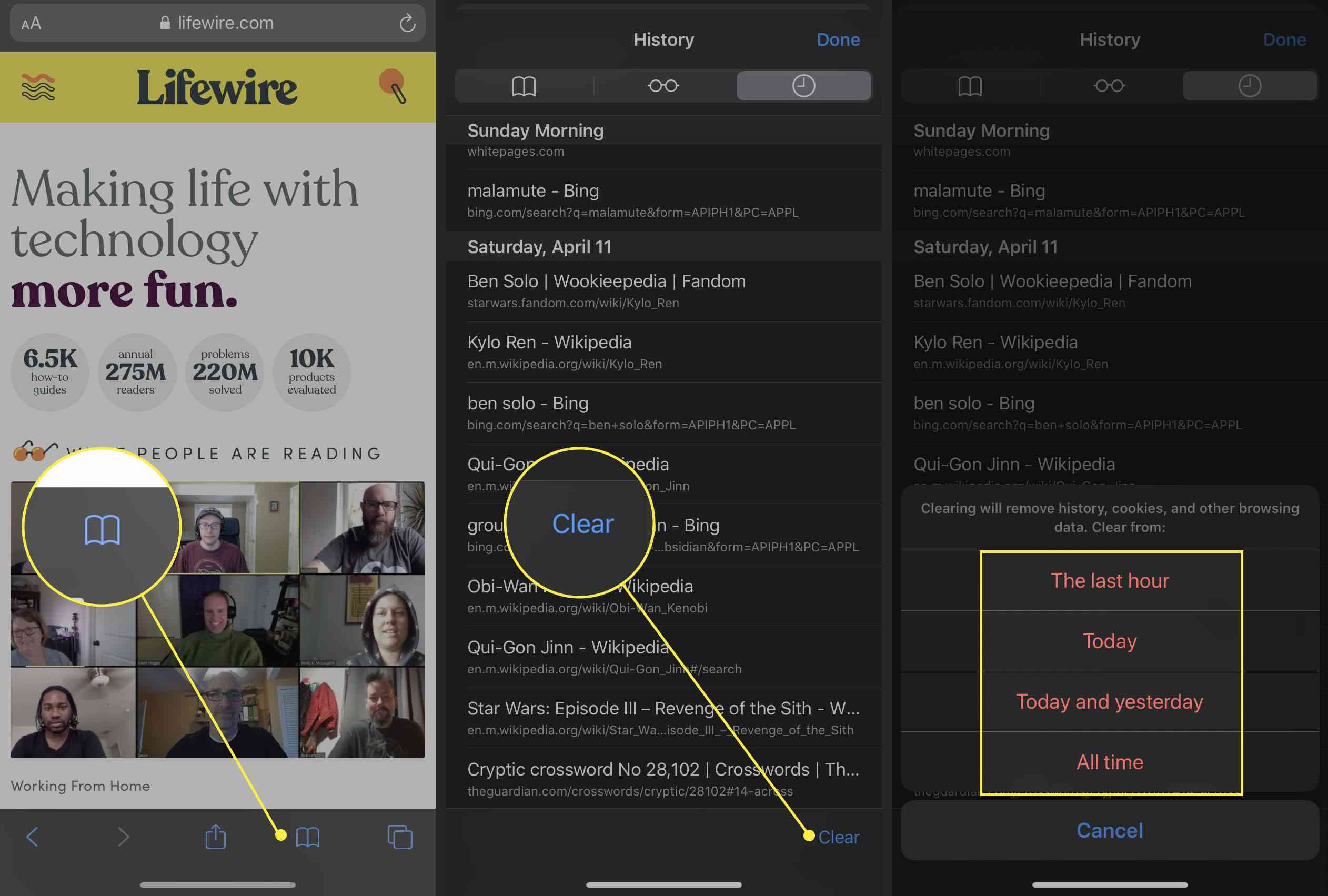
Task: Tap the Safari forward arrow
Action: [124, 837]
